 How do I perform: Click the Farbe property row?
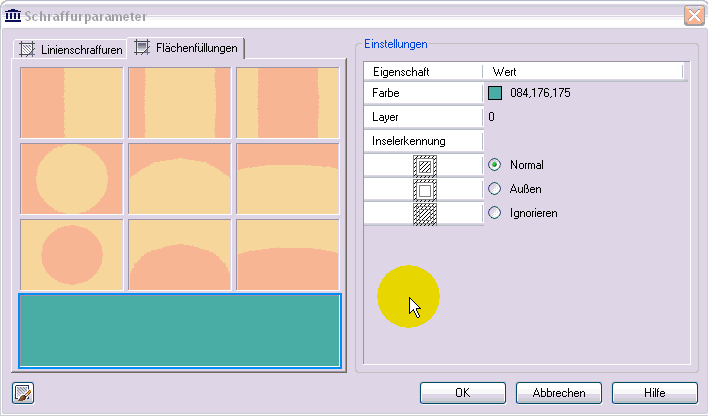pos(424,93)
